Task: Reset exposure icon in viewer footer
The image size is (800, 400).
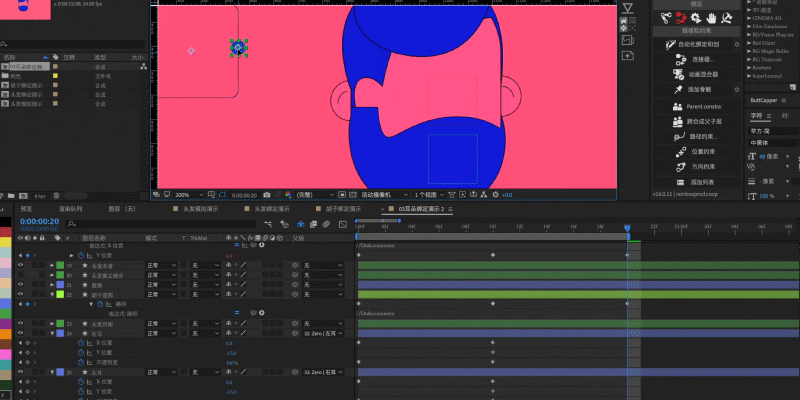Action: (495, 195)
